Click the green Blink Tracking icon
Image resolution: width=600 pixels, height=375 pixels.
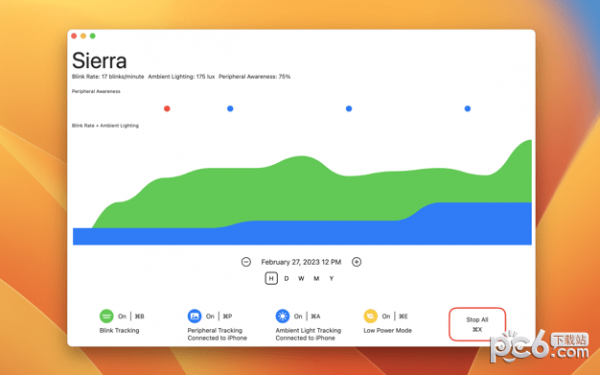point(107,316)
